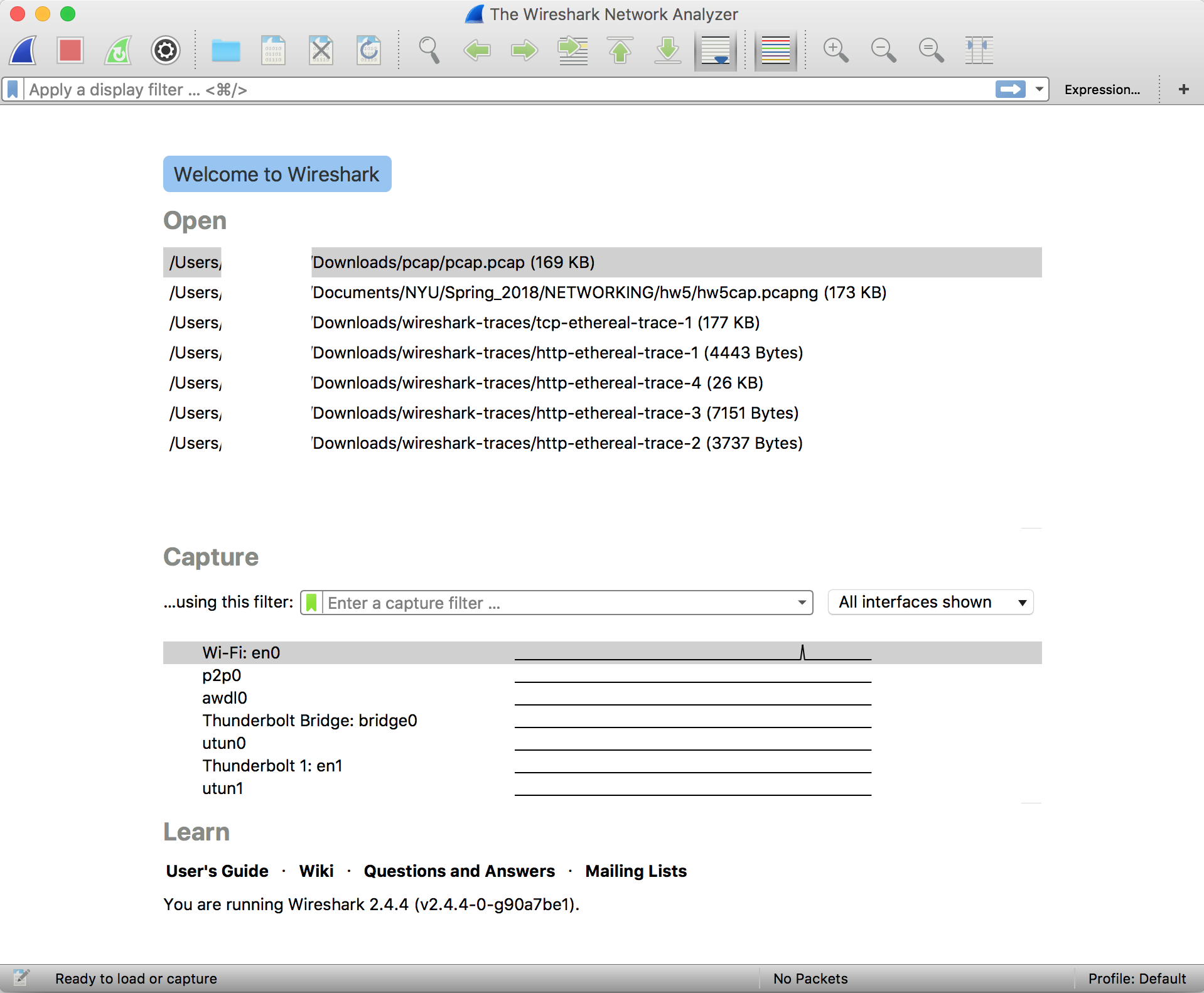
Task: Click the find packet magnifier icon
Action: coord(429,51)
